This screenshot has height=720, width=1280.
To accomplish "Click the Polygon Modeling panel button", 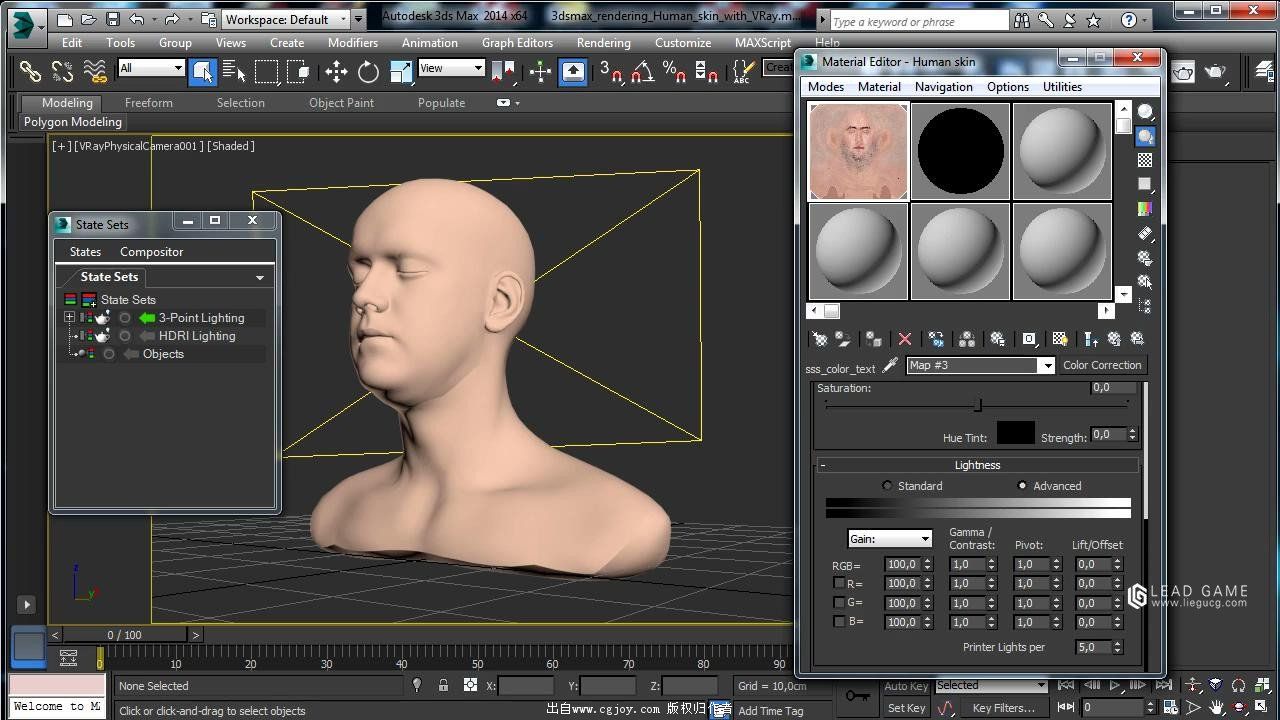I will pos(73,122).
